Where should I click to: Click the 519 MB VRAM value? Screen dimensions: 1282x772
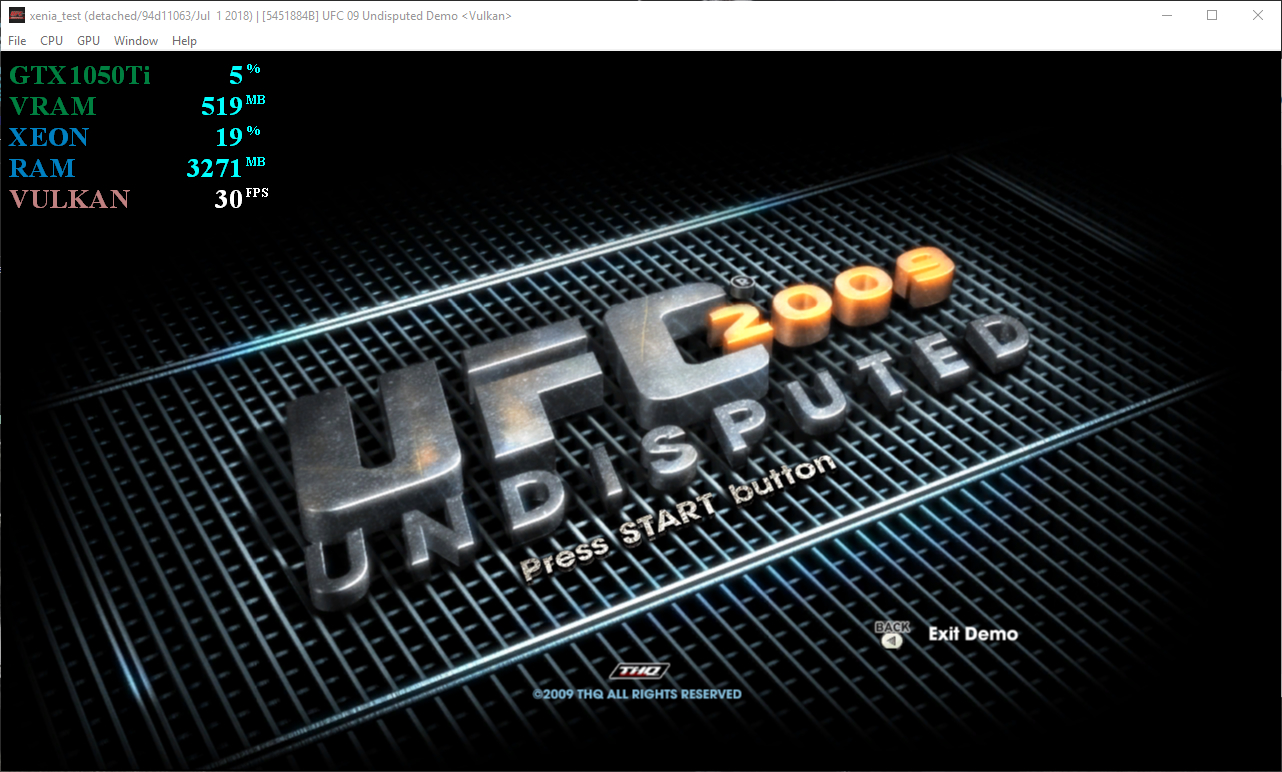(233, 106)
